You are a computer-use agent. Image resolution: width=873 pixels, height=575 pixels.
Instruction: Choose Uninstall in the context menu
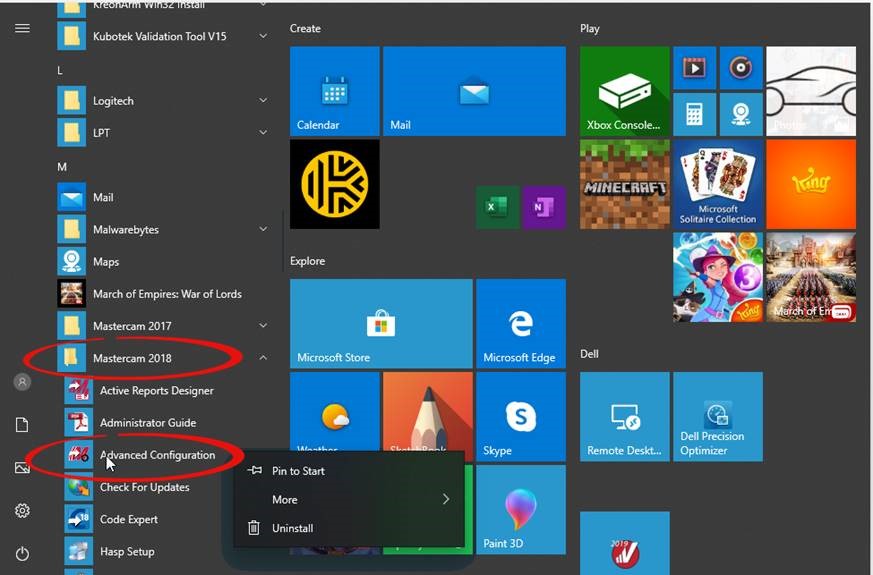pos(349,528)
